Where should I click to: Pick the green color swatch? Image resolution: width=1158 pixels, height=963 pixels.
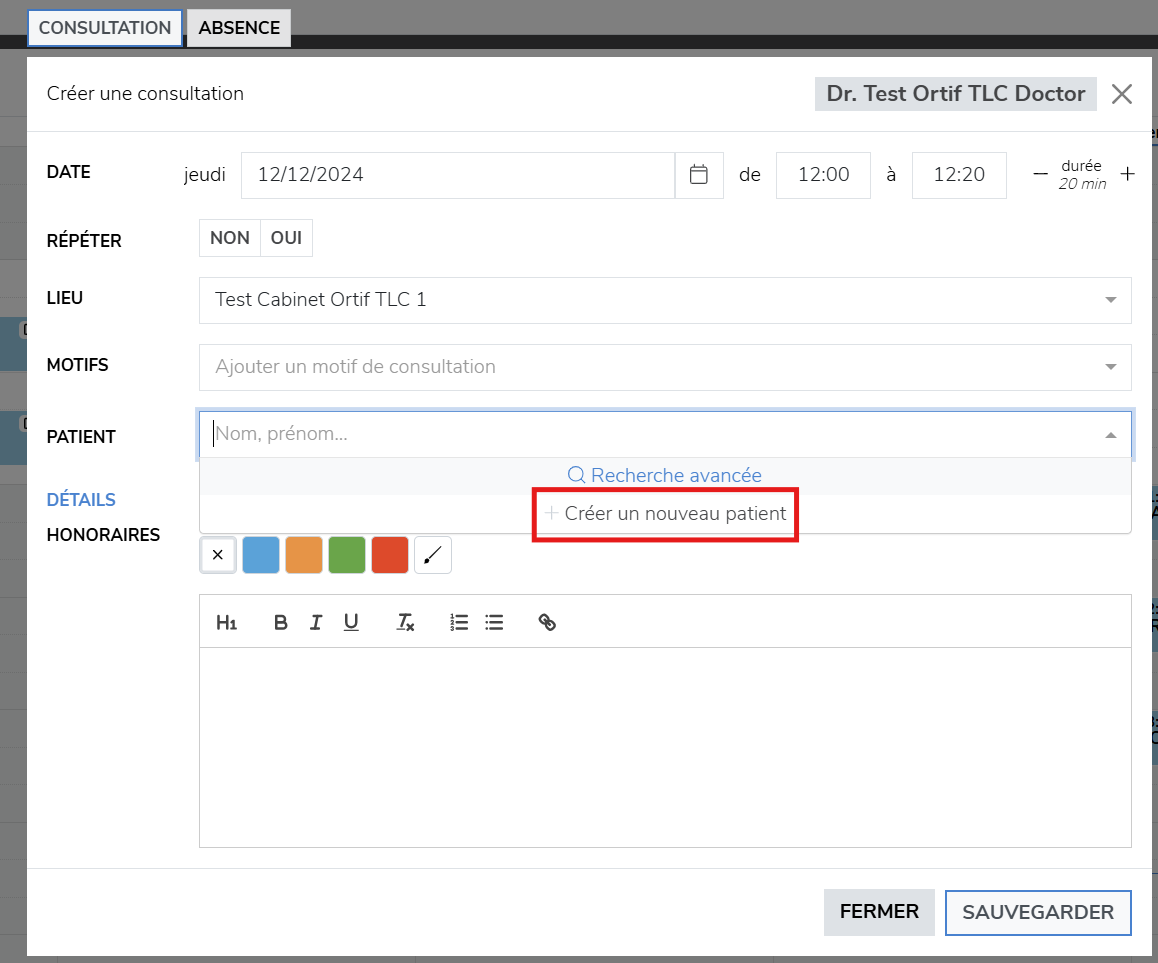346,555
